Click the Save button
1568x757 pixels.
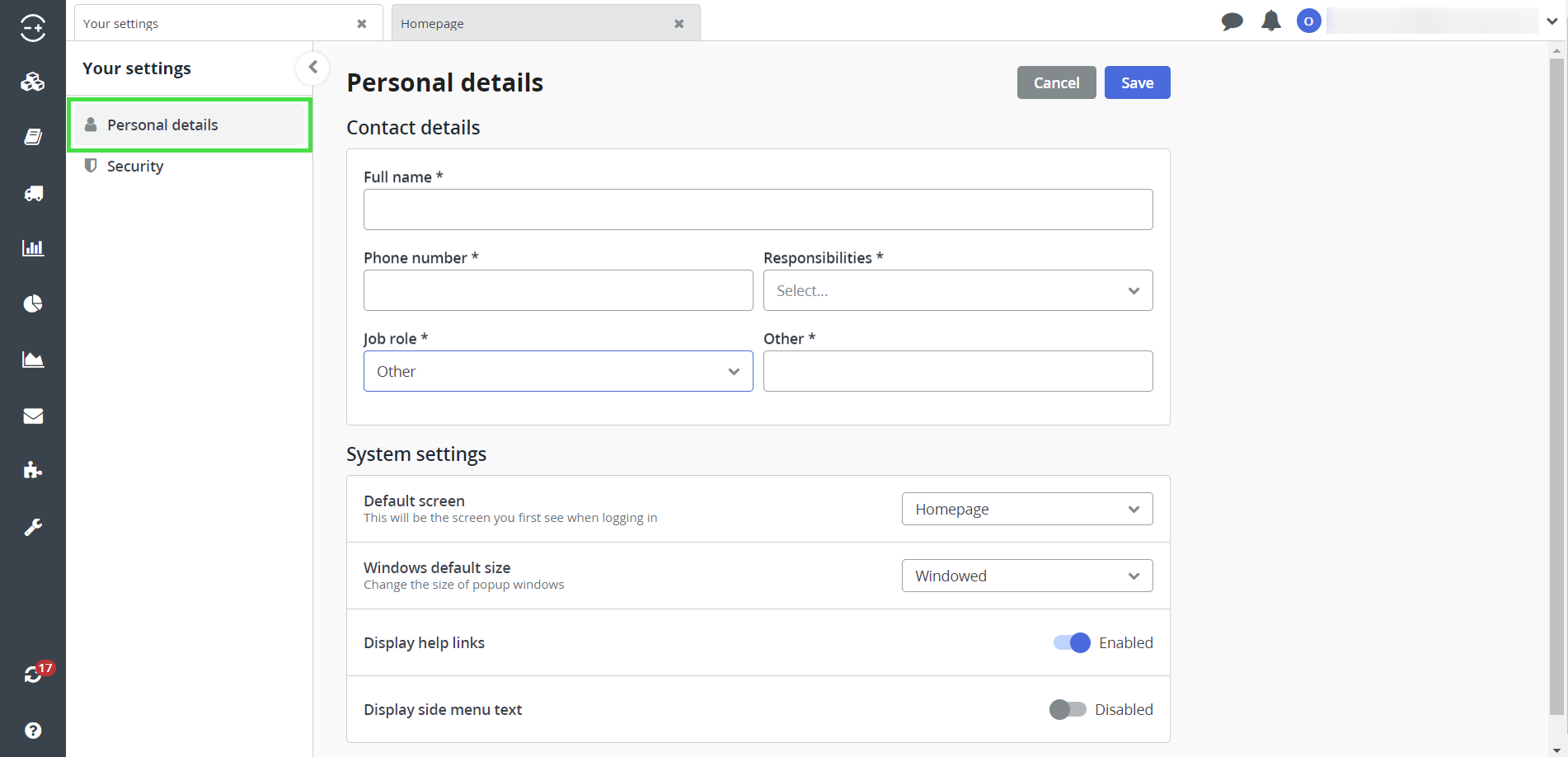[1137, 82]
